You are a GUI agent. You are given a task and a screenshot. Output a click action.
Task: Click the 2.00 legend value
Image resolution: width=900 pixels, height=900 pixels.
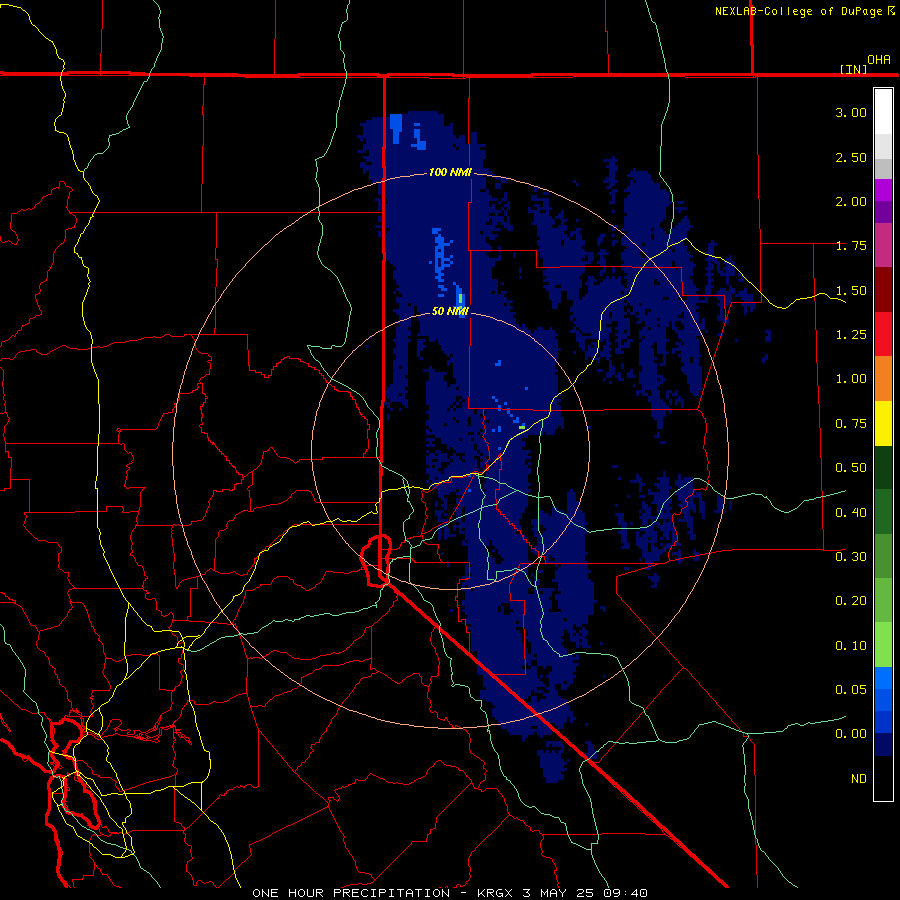(851, 201)
